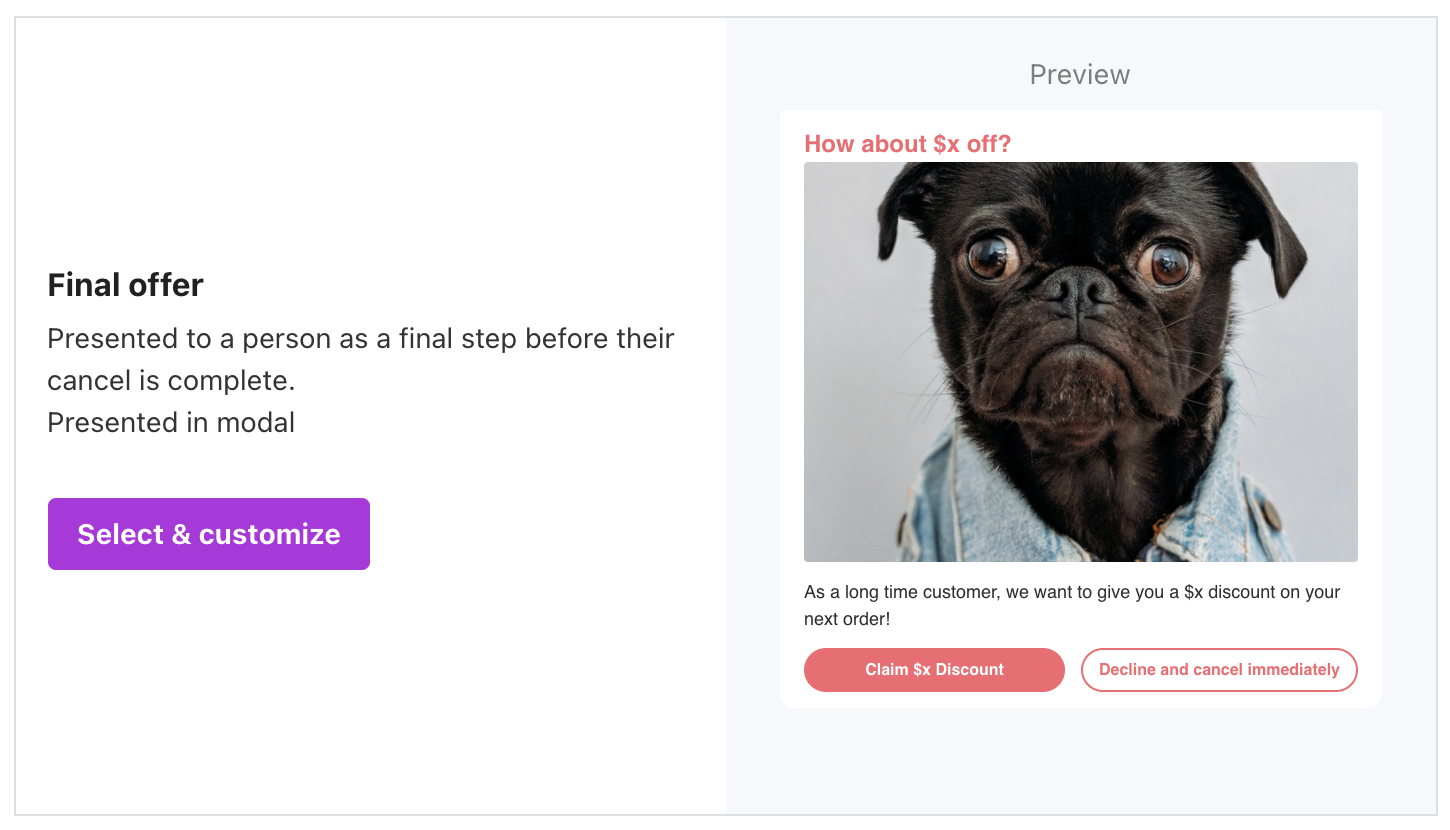Image resolution: width=1450 pixels, height=830 pixels.
Task: Click the 'Presented in modal' text
Action: (171, 422)
